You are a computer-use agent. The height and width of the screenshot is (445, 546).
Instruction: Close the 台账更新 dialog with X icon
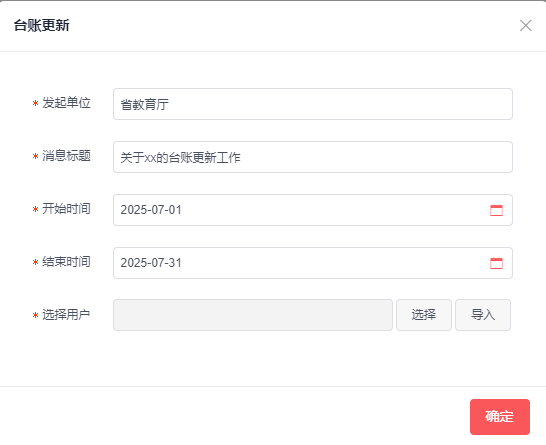click(x=525, y=25)
